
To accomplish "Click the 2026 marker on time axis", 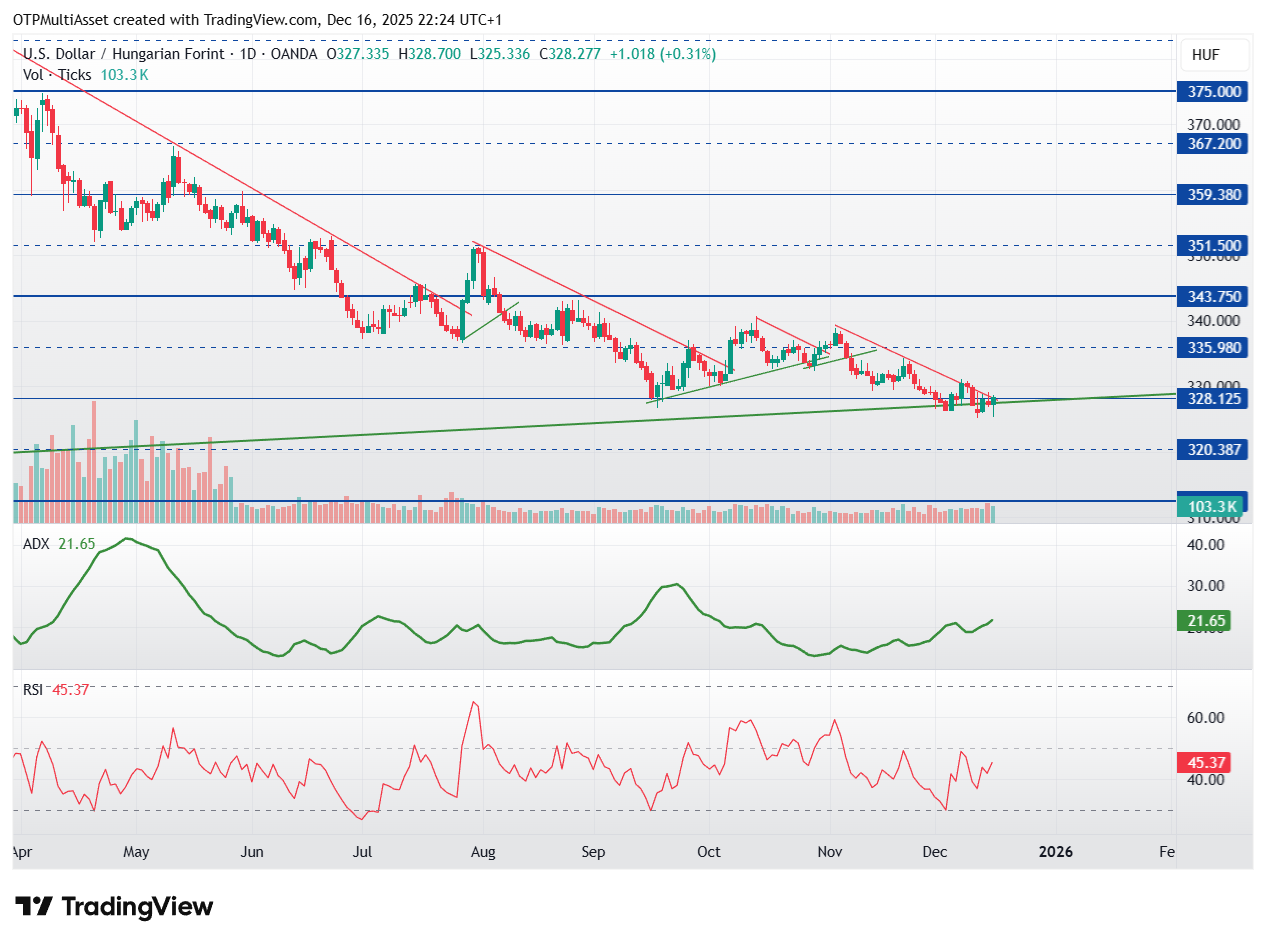I will pyautogui.click(x=1056, y=852).
